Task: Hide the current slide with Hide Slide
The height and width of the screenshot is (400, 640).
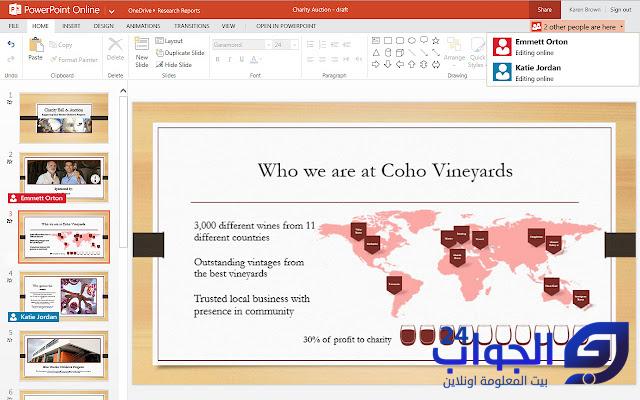Action: (174, 63)
